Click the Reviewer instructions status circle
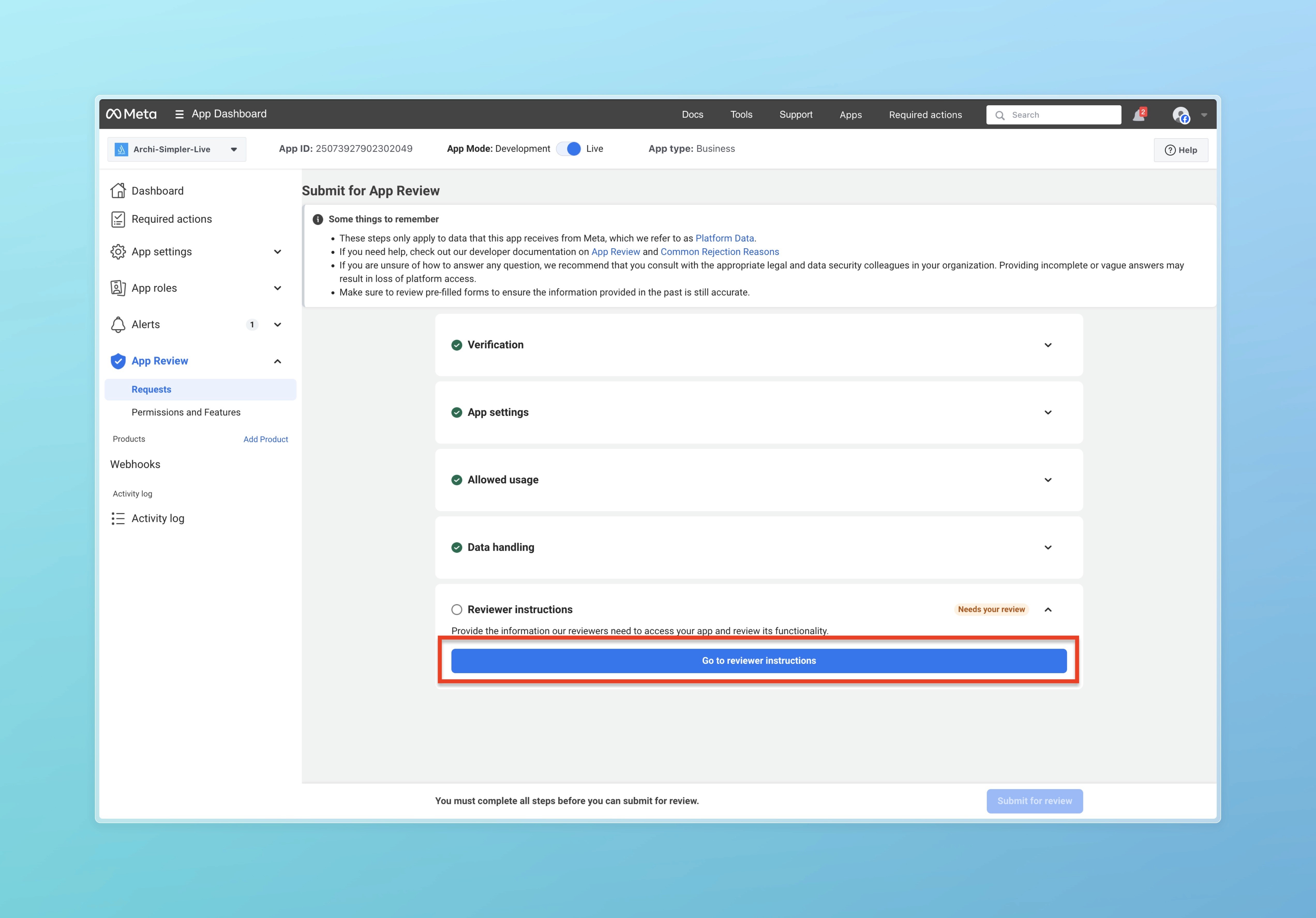 tap(456, 609)
